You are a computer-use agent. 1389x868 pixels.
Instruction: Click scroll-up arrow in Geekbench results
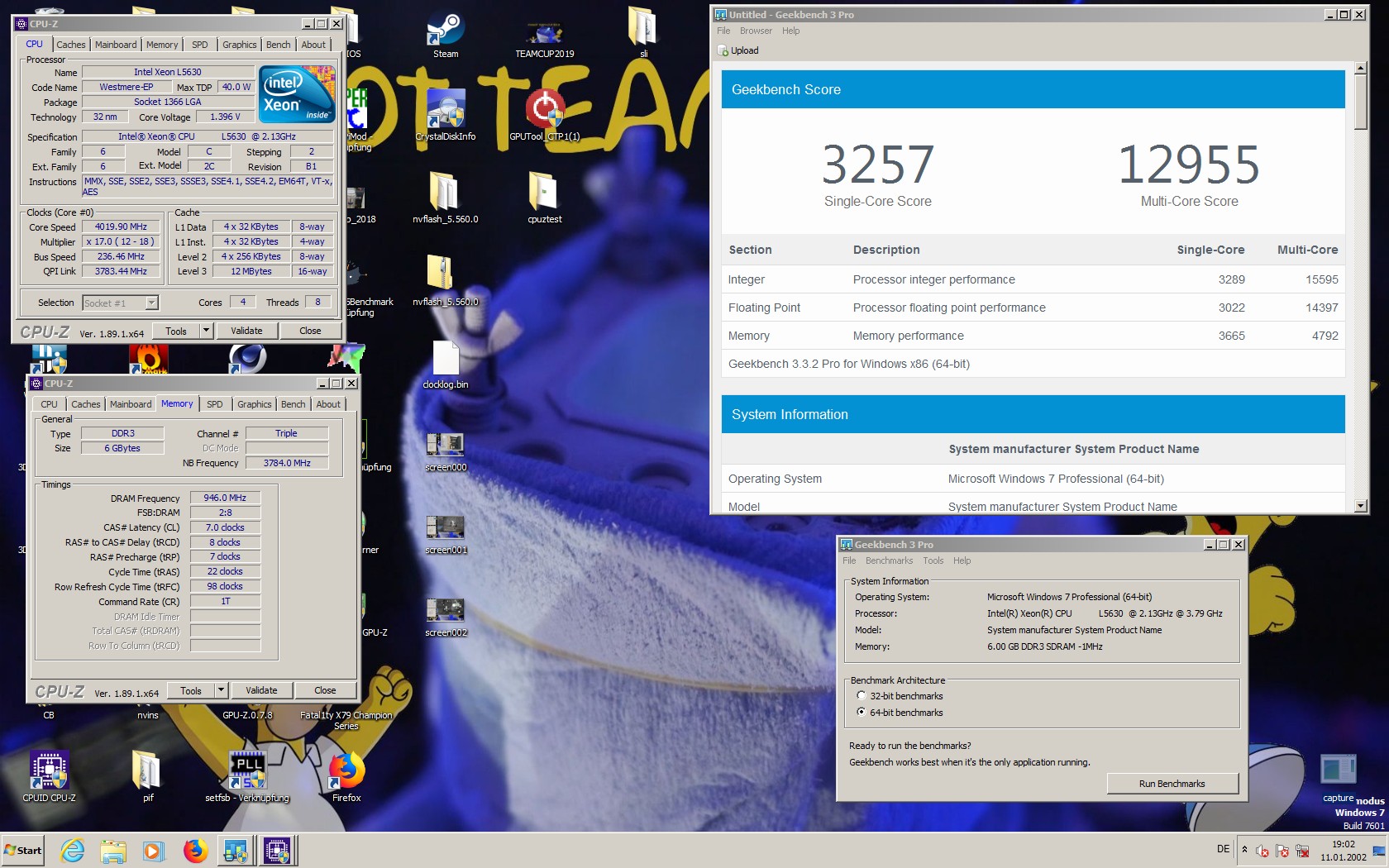tap(1361, 68)
